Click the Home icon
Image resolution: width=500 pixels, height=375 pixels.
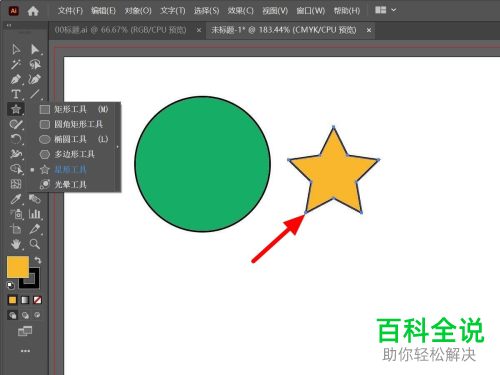pos(33,11)
